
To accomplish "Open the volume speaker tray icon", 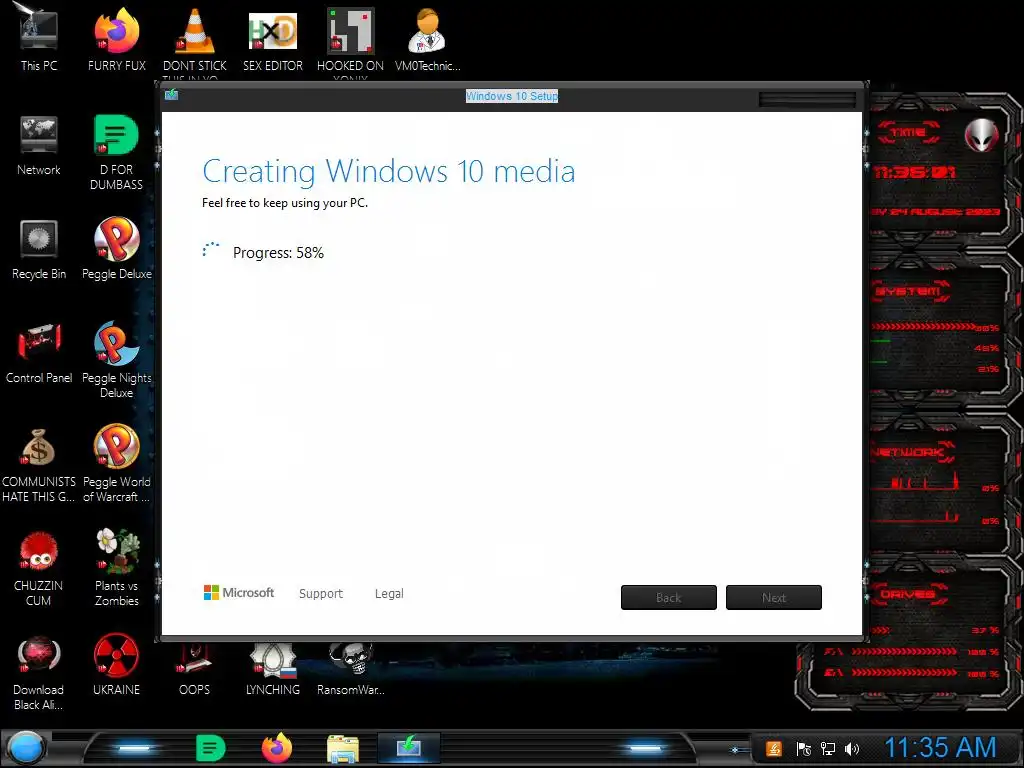I will pyautogui.click(x=852, y=748).
